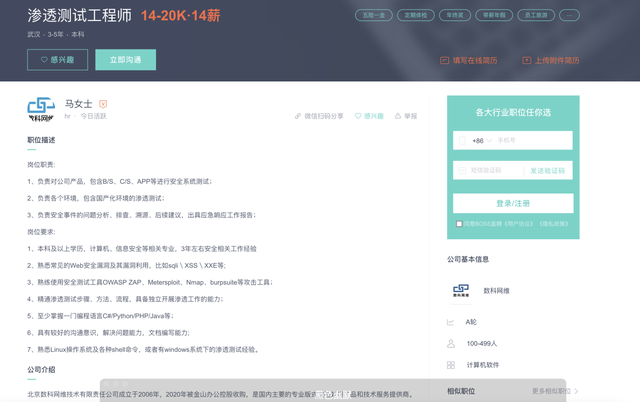
Task: Click the 立即沟通 button
Action: pyautogui.click(x=125, y=60)
